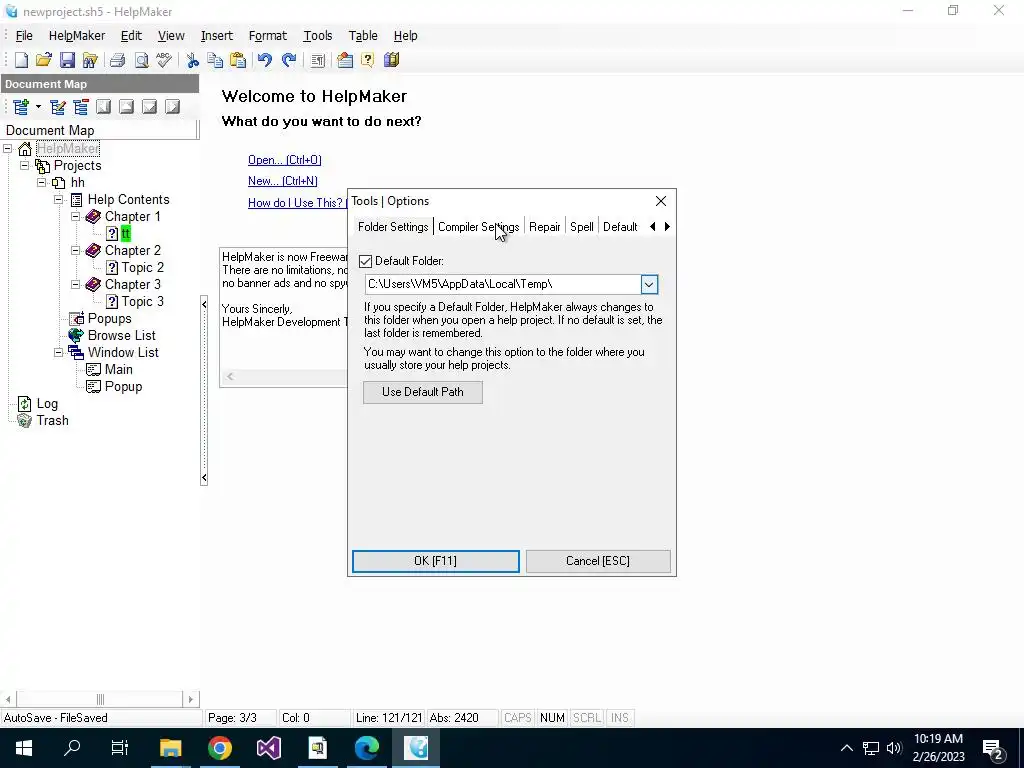This screenshot has width=1024, height=768.
Task: Collapse the Projects tree node
Action: [x=25, y=165]
